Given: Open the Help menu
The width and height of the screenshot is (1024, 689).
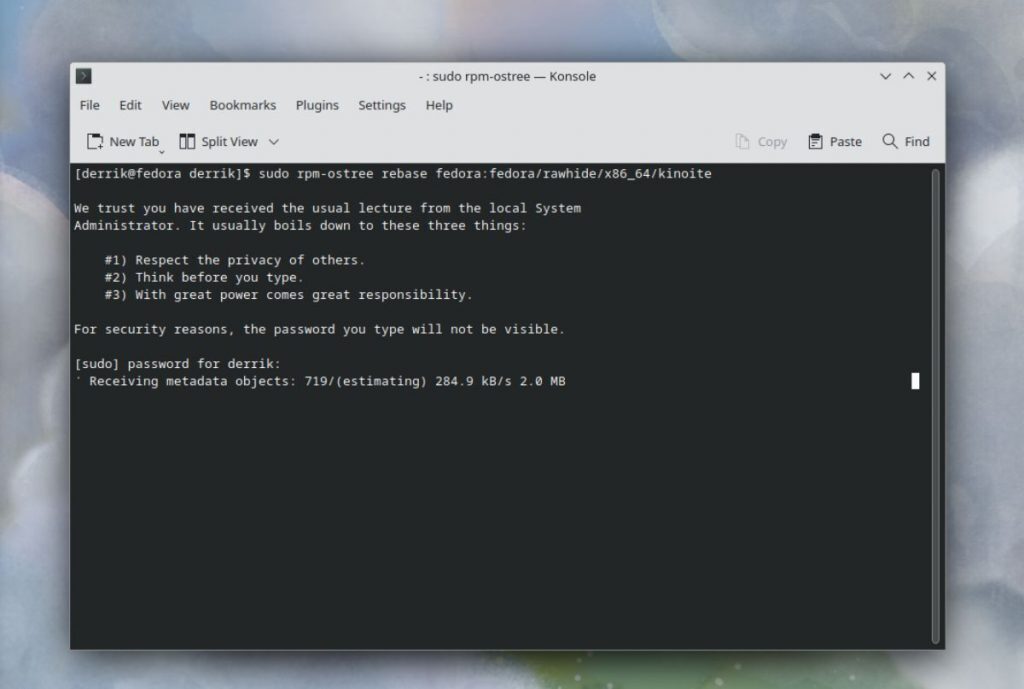Looking at the screenshot, I should tap(438, 105).
